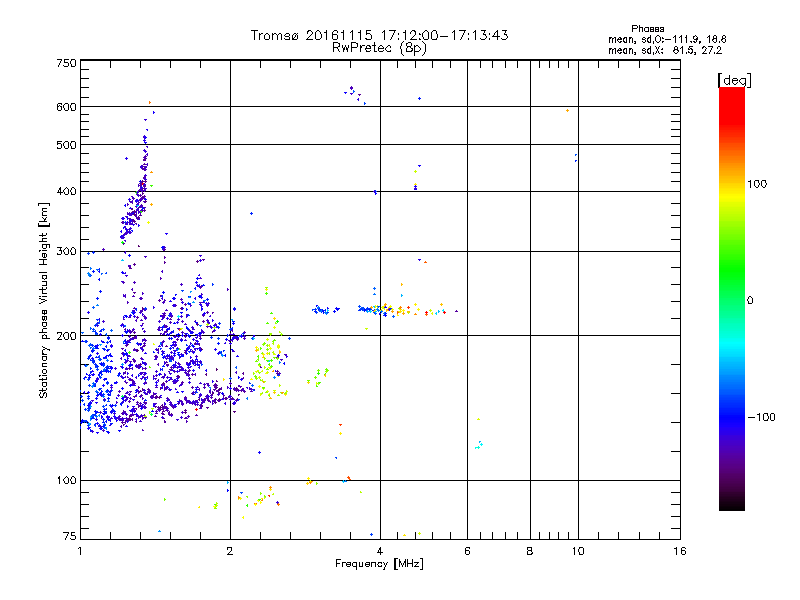Viewport: 800px width, 600px height.
Task: Click the cyan point cluster just above 6 MHz
Action: coord(479,445)
